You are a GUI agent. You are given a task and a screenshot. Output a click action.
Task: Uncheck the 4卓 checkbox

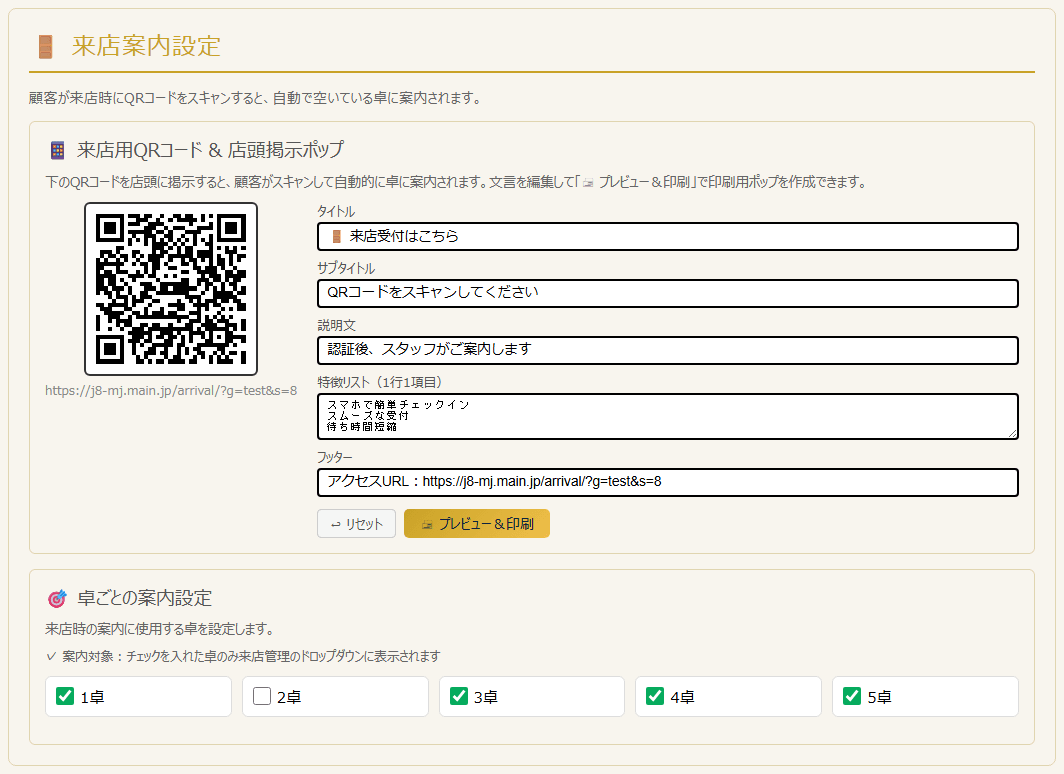click(655, 696)
